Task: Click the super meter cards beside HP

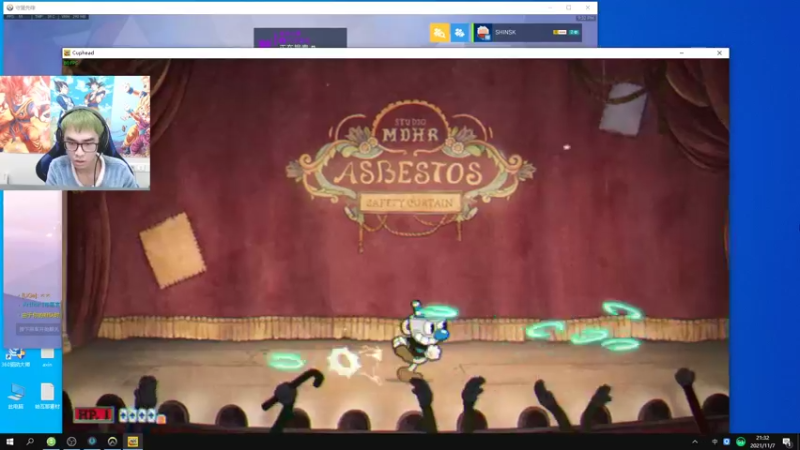Action: [x=141, y=416]
